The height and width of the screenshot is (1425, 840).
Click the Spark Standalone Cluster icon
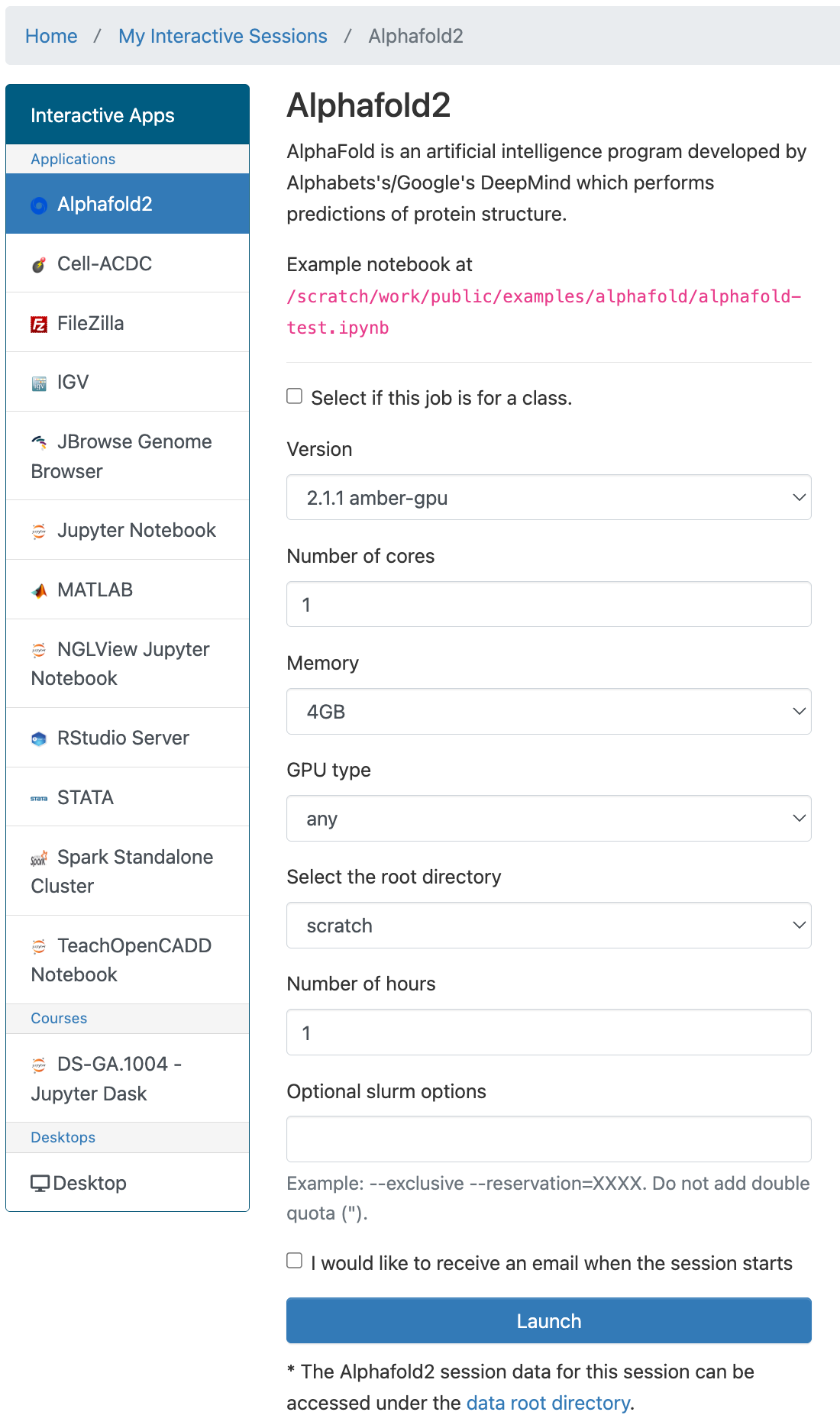[x=39, y=858]
